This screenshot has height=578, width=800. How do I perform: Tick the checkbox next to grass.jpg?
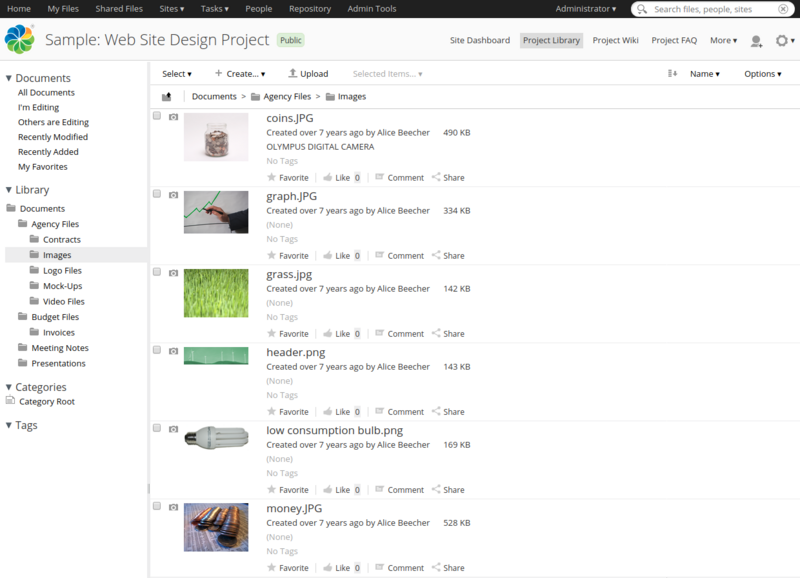154,270
